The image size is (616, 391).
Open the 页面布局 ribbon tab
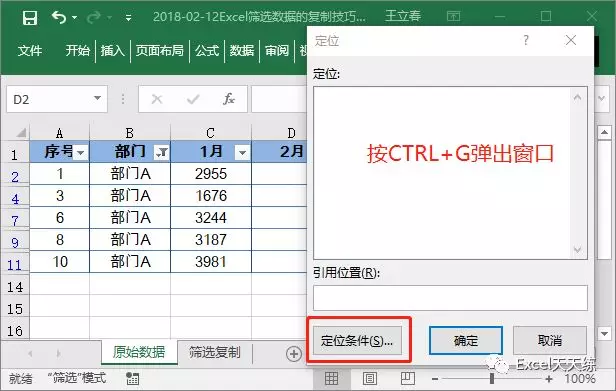160,50
